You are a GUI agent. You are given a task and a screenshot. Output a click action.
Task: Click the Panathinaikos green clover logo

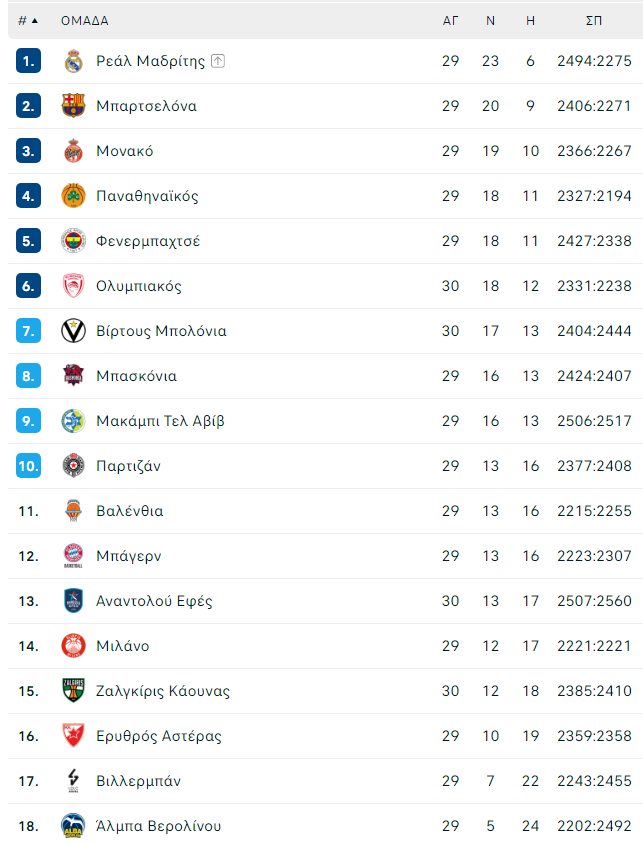tap(74, 196)
